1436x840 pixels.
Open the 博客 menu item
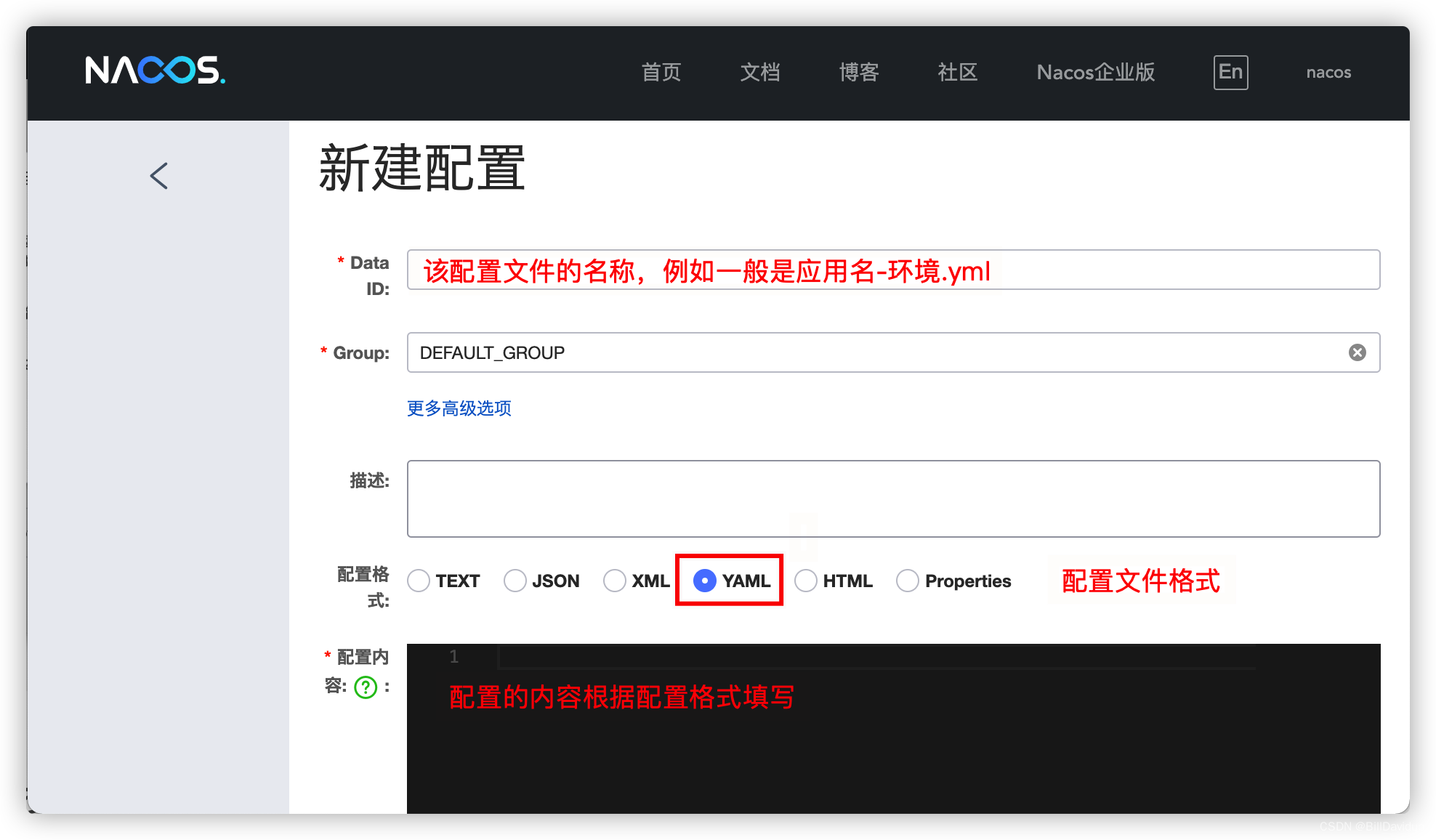point(859,72)
